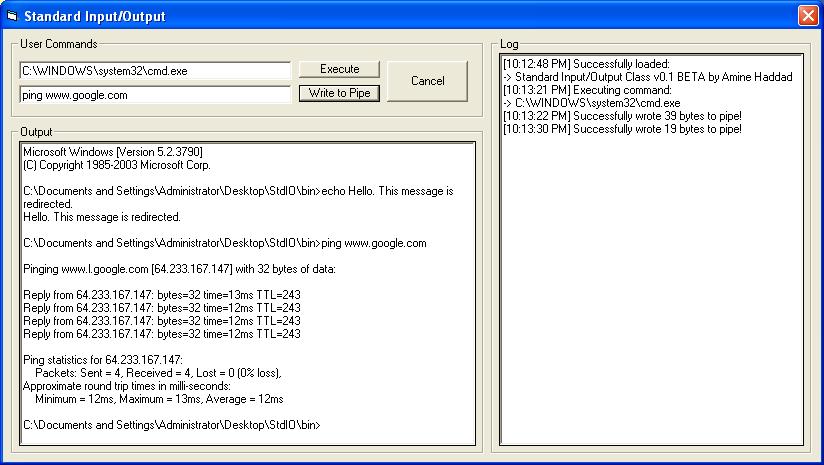Focus the cmd.exe path input field
Image resolution: width=824 pixels, height=465 pixels.
click(x=155, y=71)
